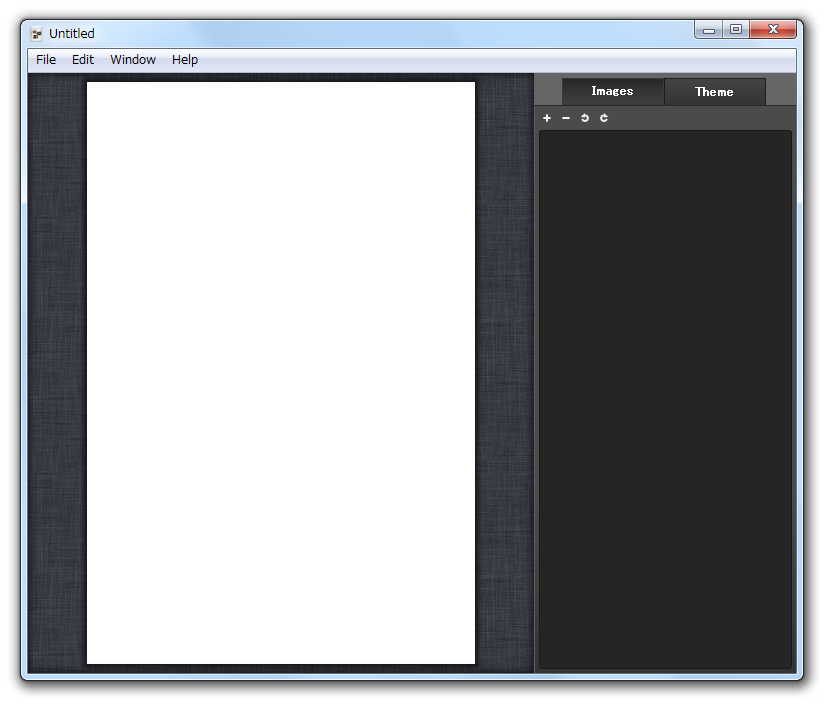The width and height of the screenshot is (826, 704).
Task: Click the blank white collage canvas
Action: pos(281,373)
